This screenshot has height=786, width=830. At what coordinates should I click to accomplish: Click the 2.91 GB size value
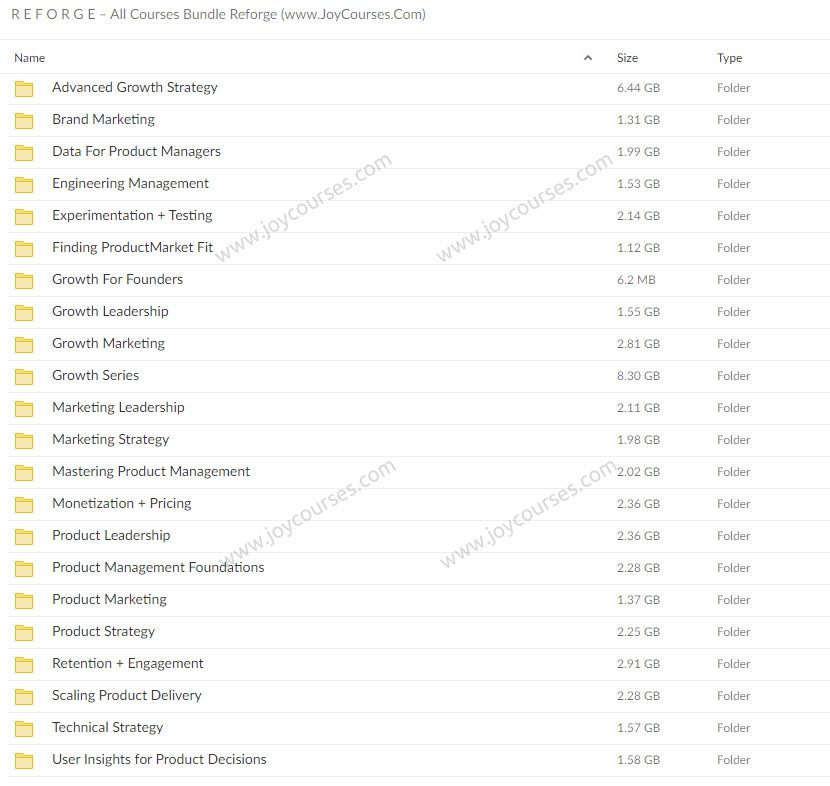(638, 664)
